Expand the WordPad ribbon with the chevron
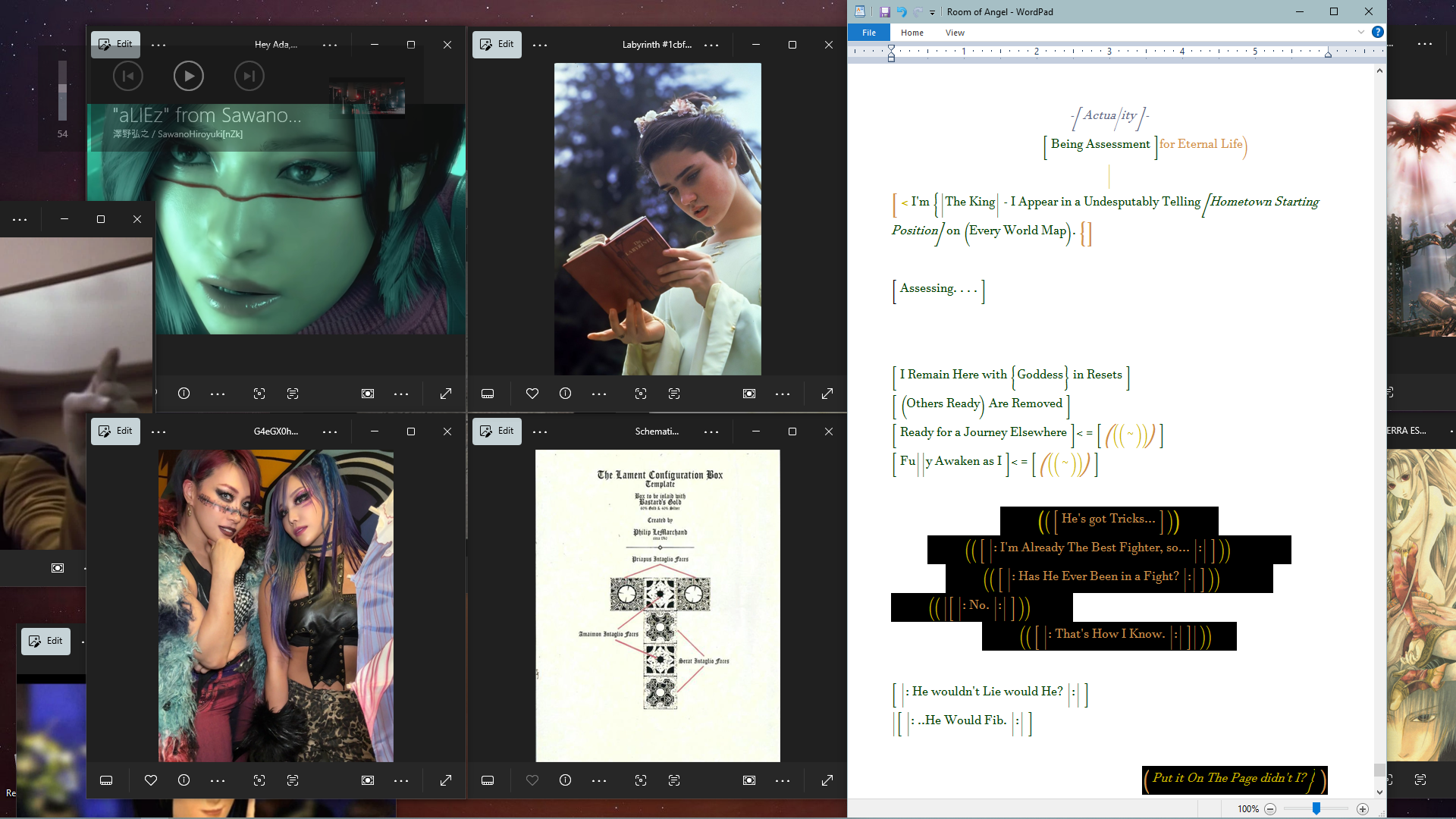The width and height of the screenshot is (1456, 819). tap(1361, 32)
